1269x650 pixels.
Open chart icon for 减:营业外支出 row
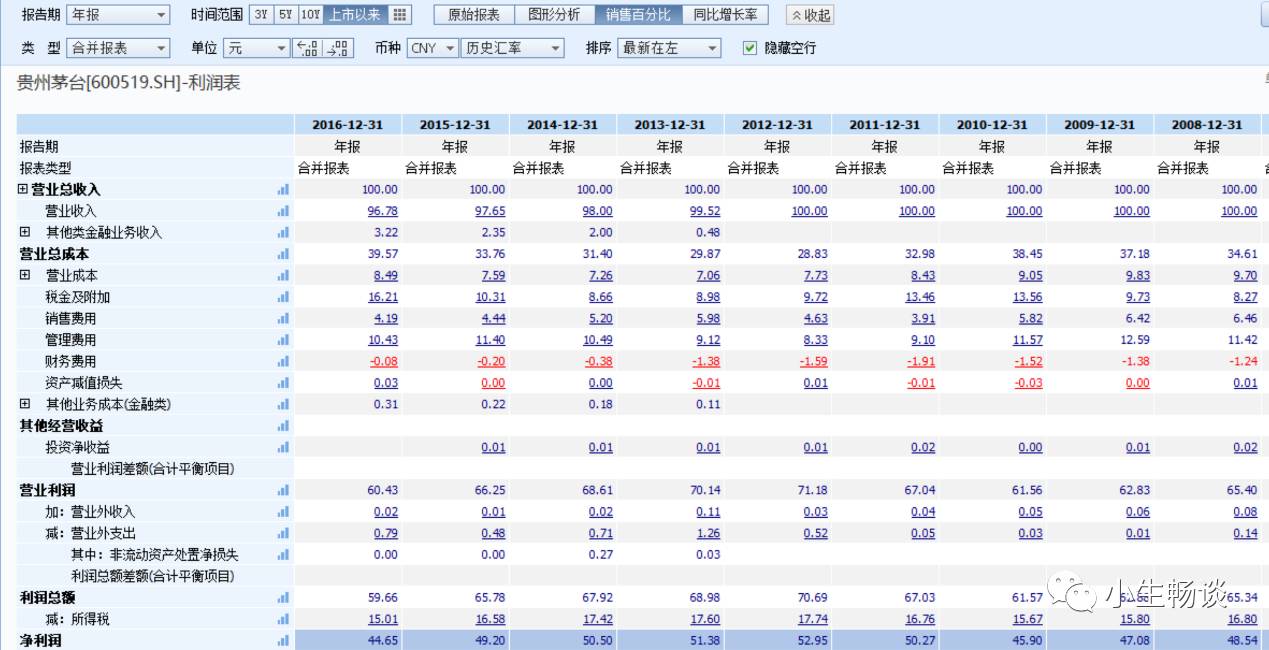(x=283, y=533)
